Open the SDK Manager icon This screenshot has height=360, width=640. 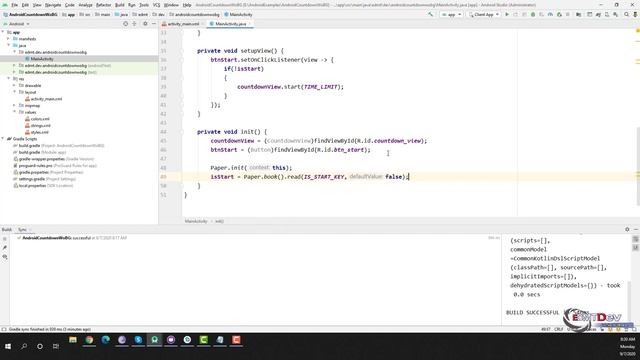coord(616,14)
